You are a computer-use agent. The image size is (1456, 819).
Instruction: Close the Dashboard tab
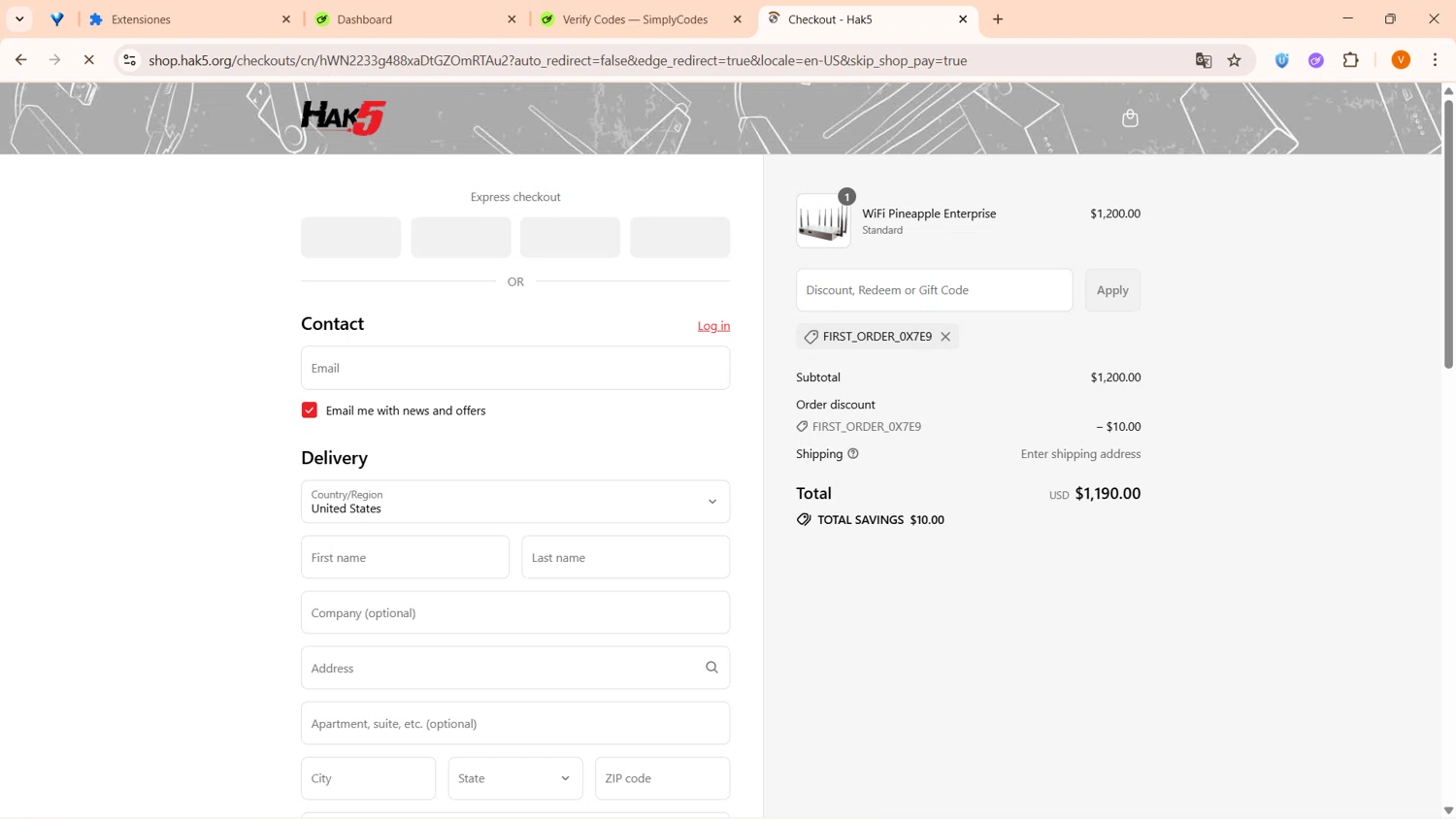point(513,19)
